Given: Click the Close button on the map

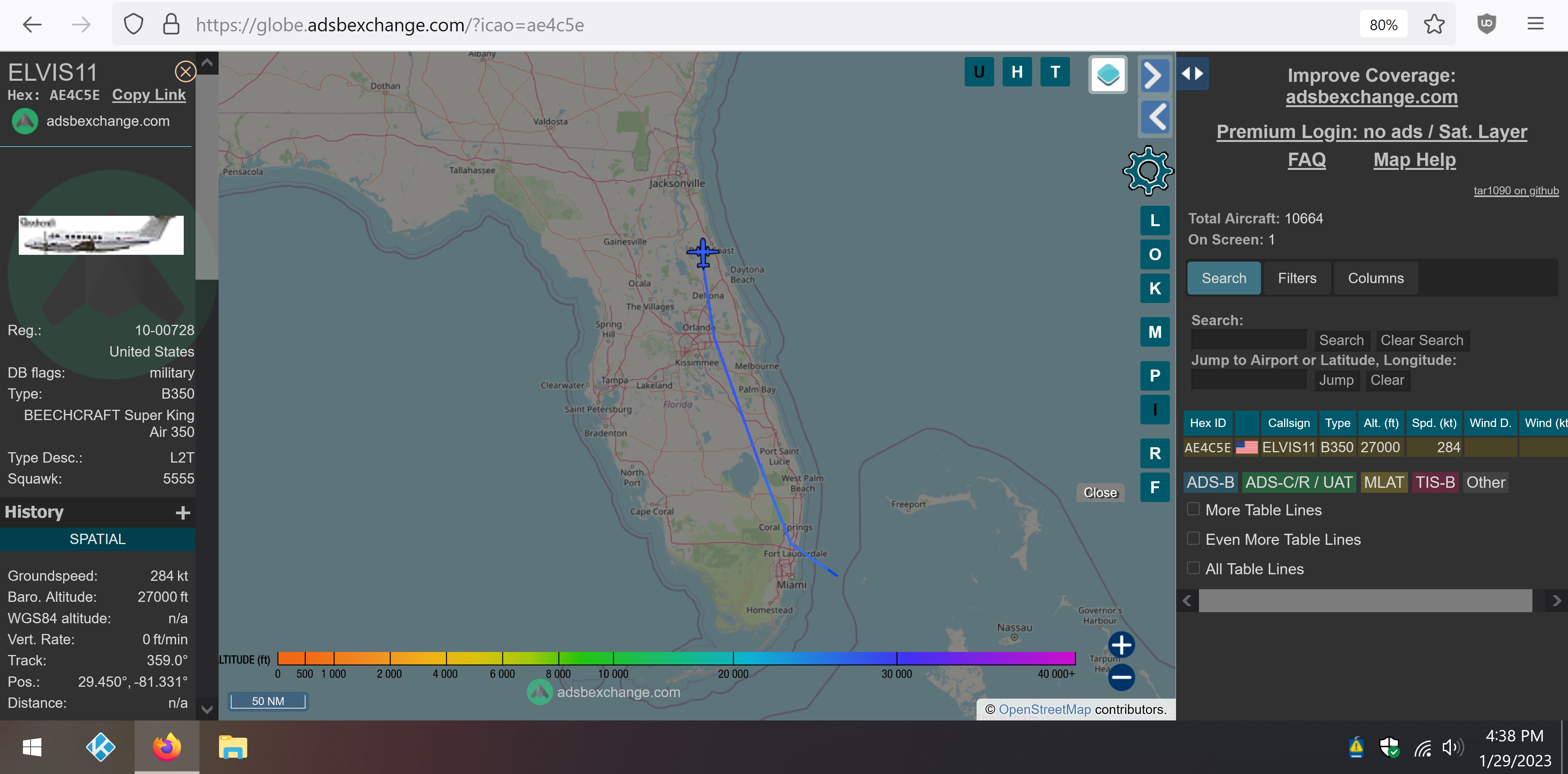Looking at the screenshot, I should click(x=1100, y=493).
